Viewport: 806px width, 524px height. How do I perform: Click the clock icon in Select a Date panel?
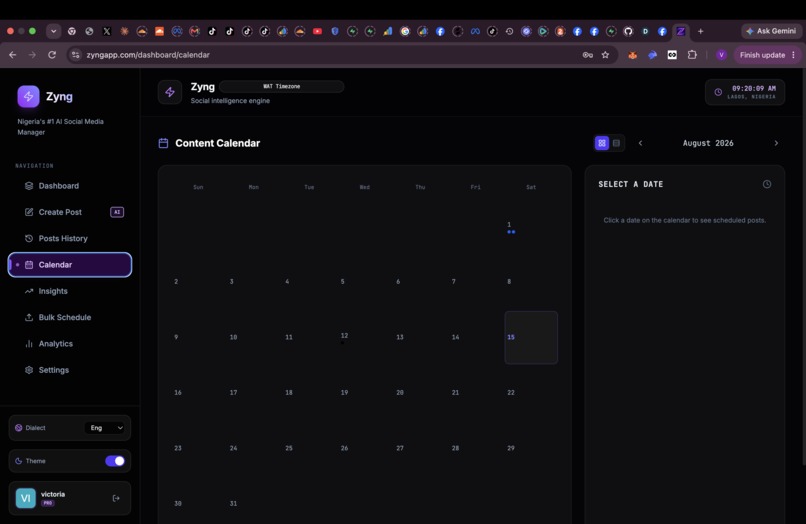pos(766,184)
